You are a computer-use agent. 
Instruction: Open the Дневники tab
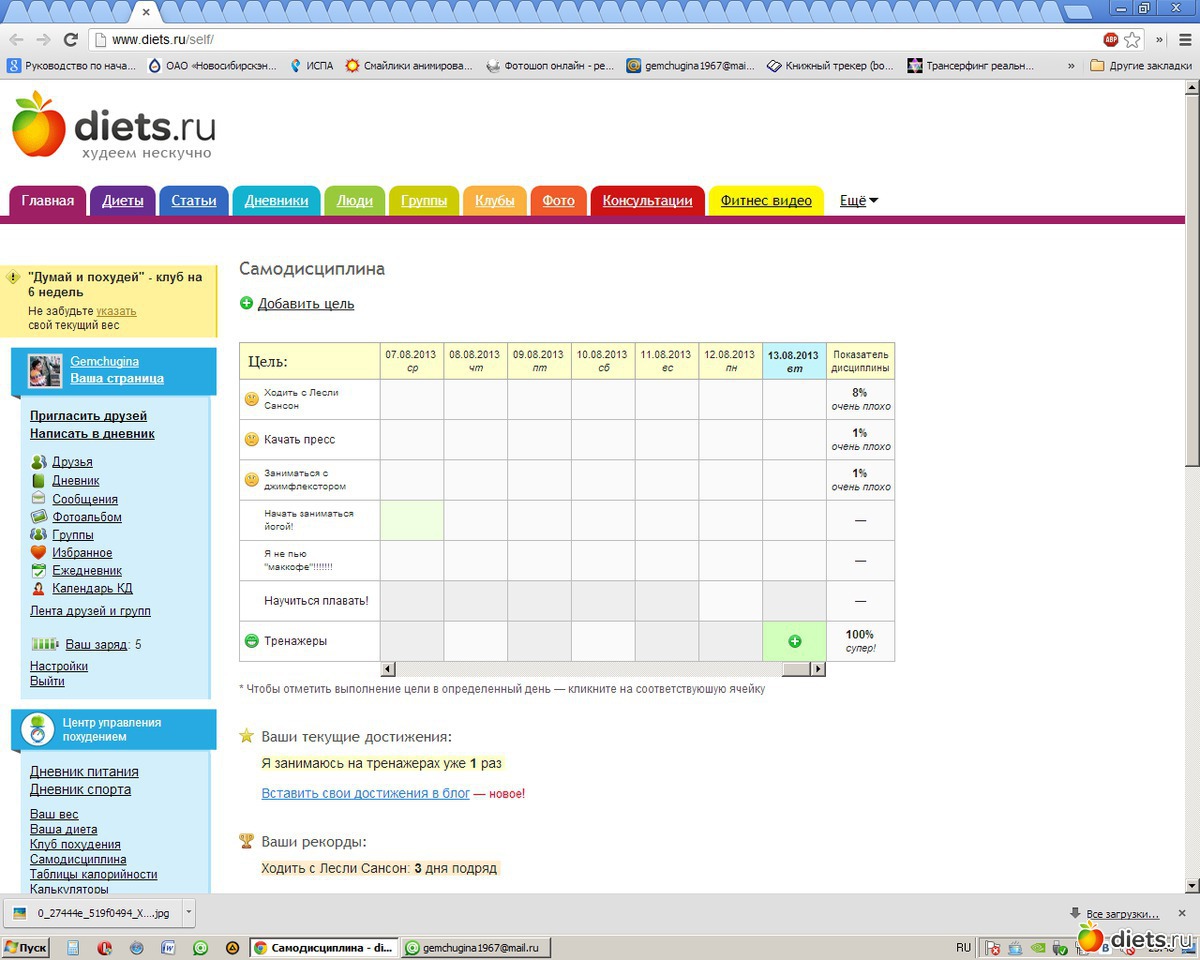coord(276,201)
